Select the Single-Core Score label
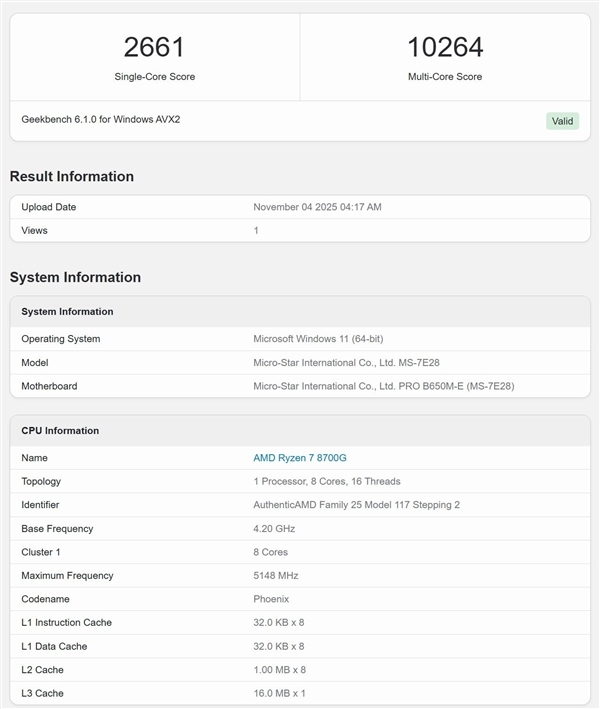This screenshot has width=600, height=709. tap(154, 77)
